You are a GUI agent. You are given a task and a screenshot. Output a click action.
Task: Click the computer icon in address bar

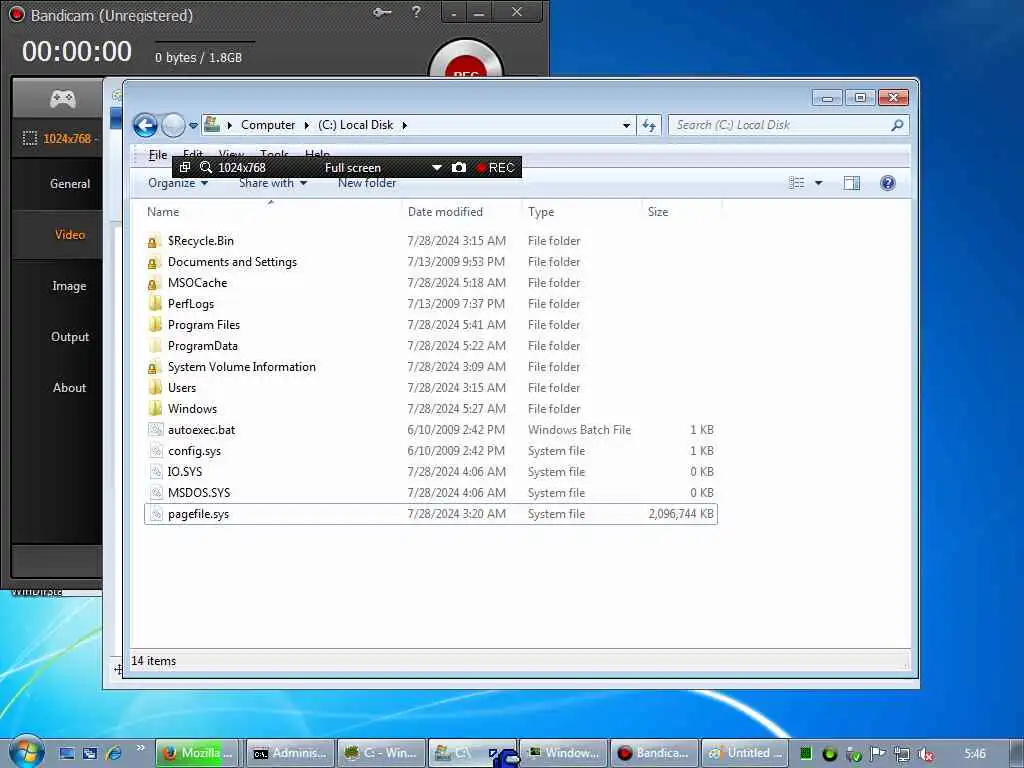pyautogui.click(x=212, y=124)
